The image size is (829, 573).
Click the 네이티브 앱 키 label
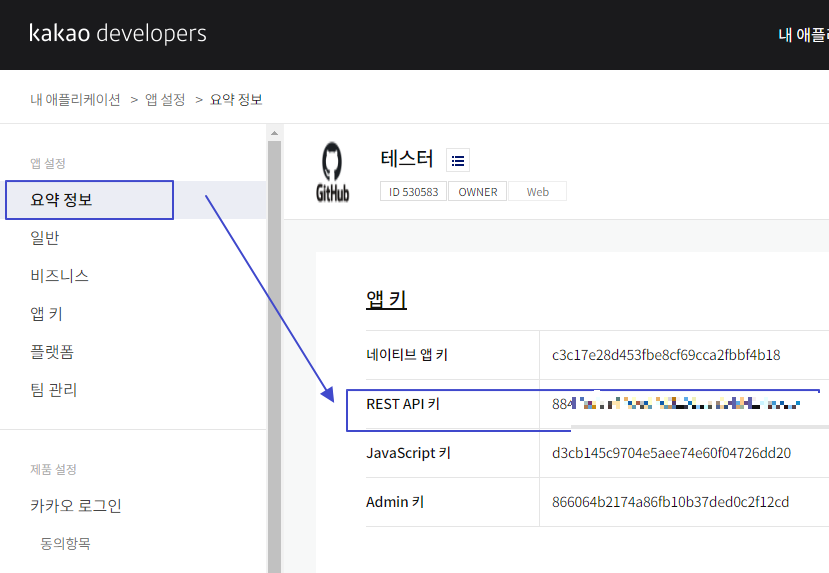[x=407, y=355]
